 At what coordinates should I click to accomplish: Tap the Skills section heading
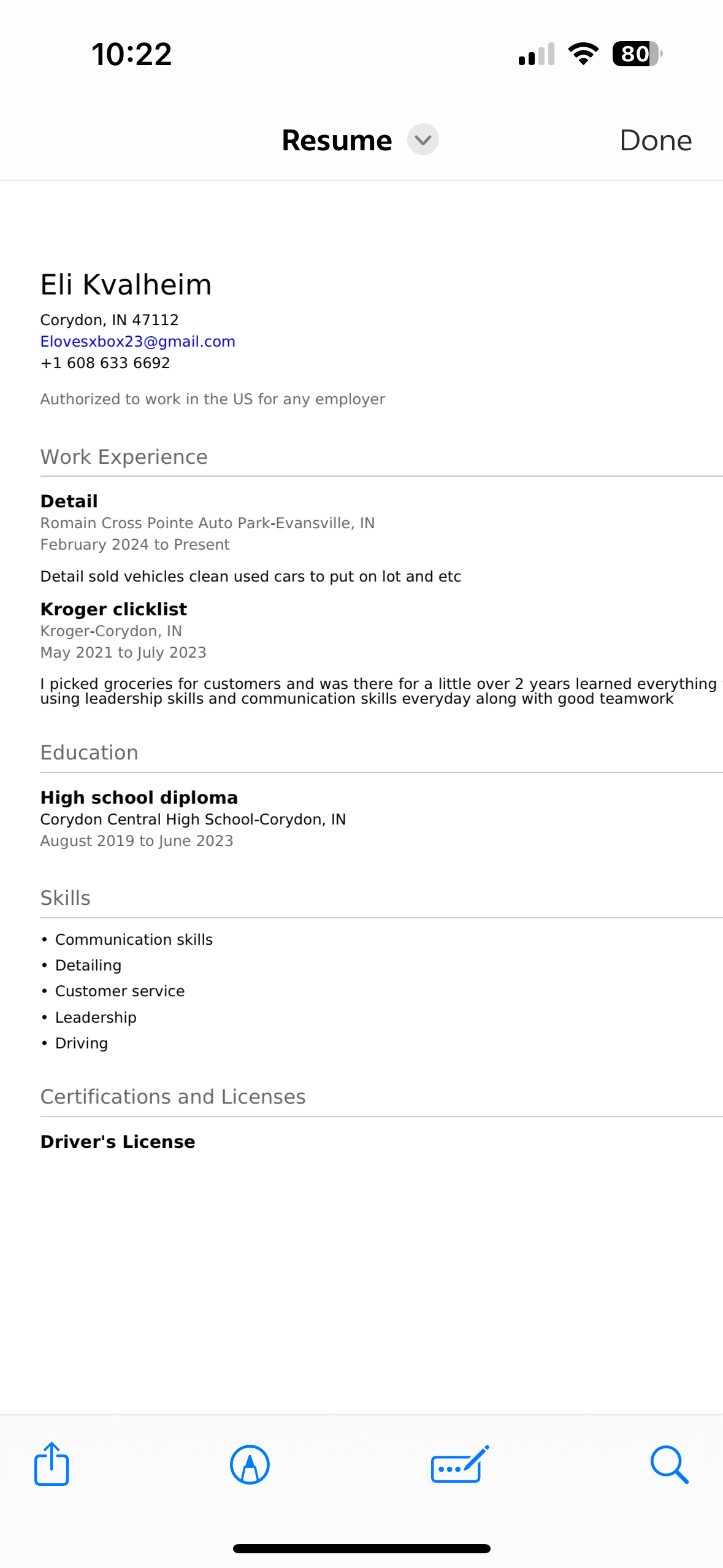pos(66,898)
